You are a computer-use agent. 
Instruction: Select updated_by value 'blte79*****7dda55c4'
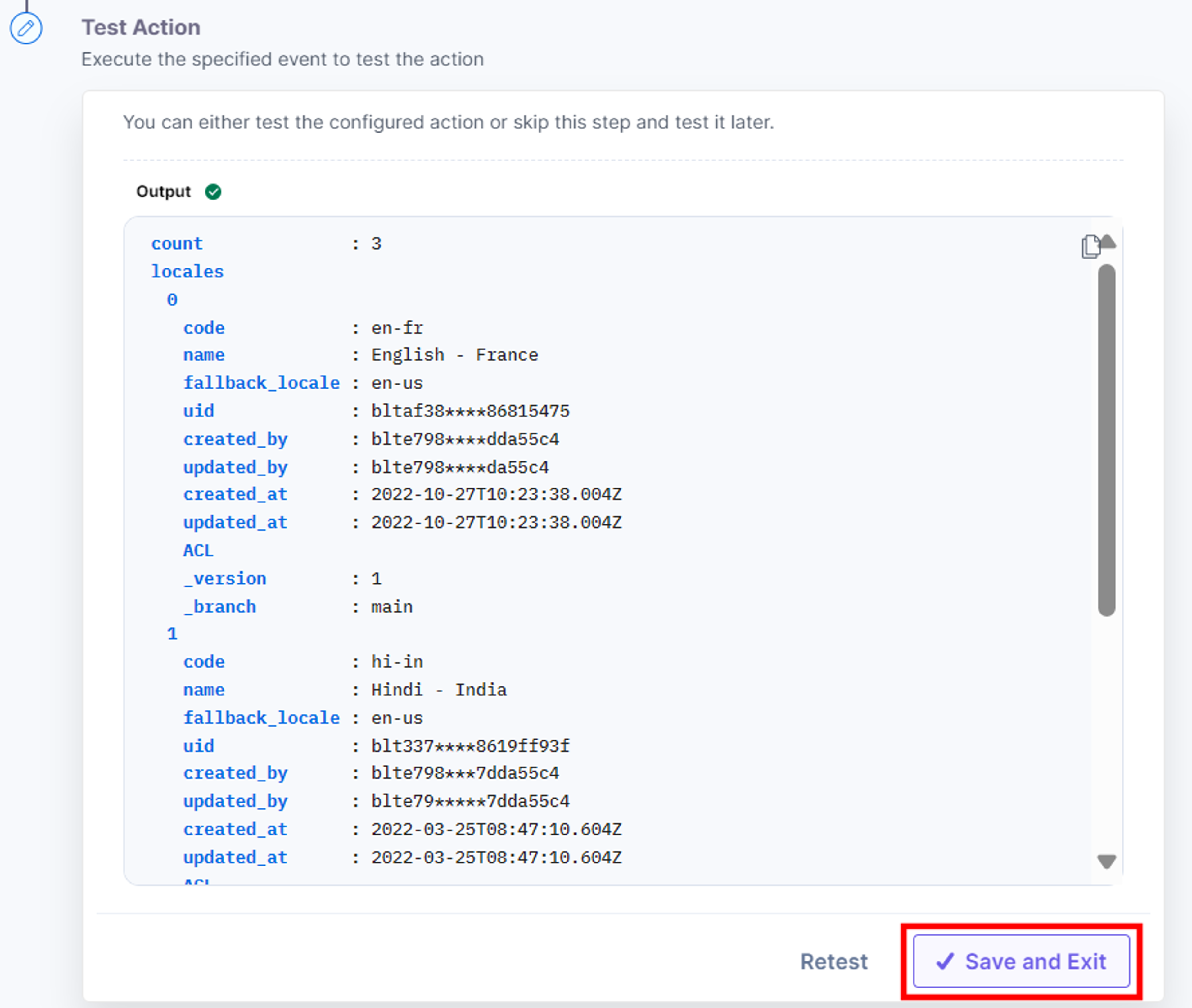470,801
